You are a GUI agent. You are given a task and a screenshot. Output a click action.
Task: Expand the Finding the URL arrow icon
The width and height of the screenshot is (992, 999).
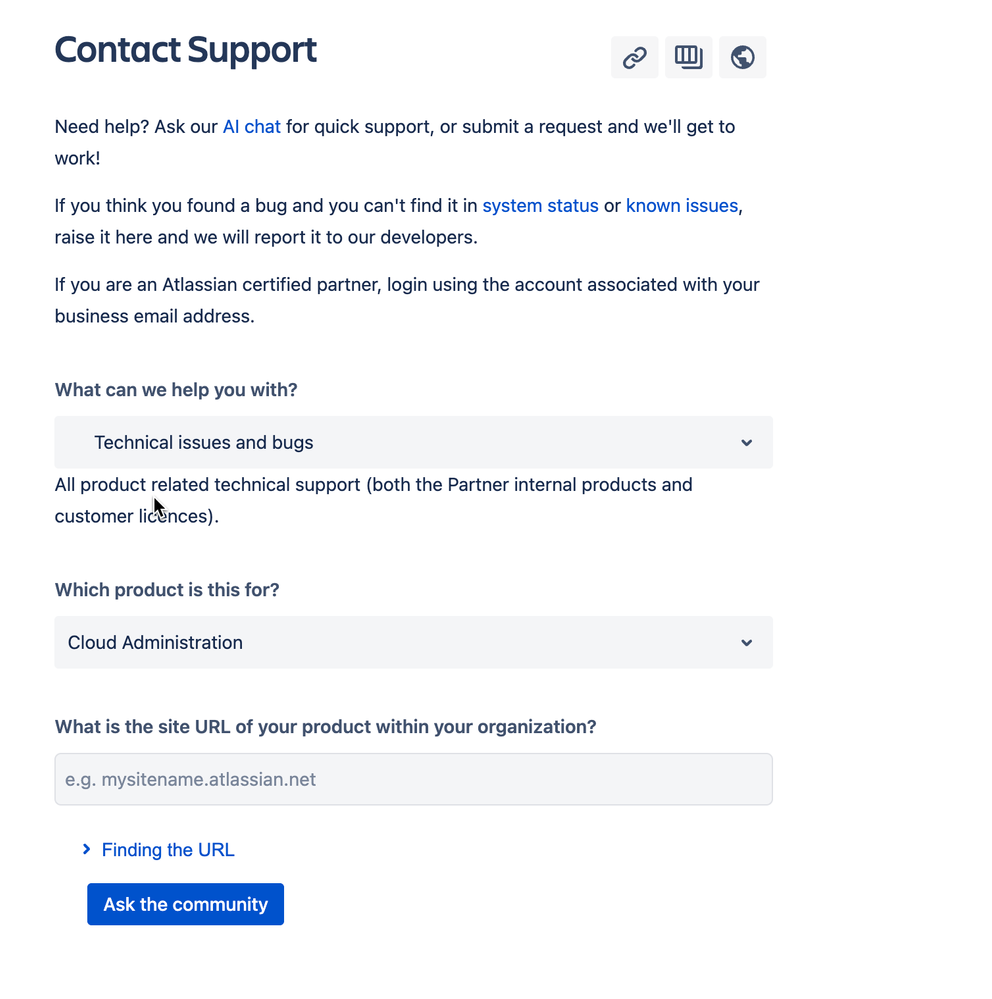tap(87, 849)
